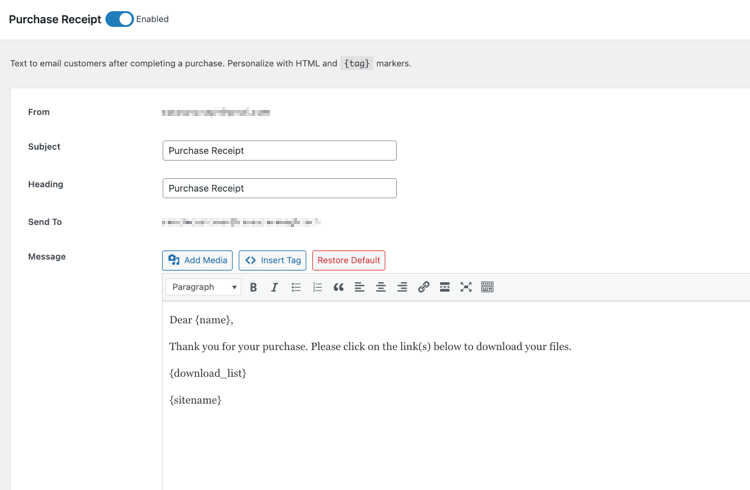Click the blurred Send To value
Viewport: 750px width, 490px height.
(241, 222)
